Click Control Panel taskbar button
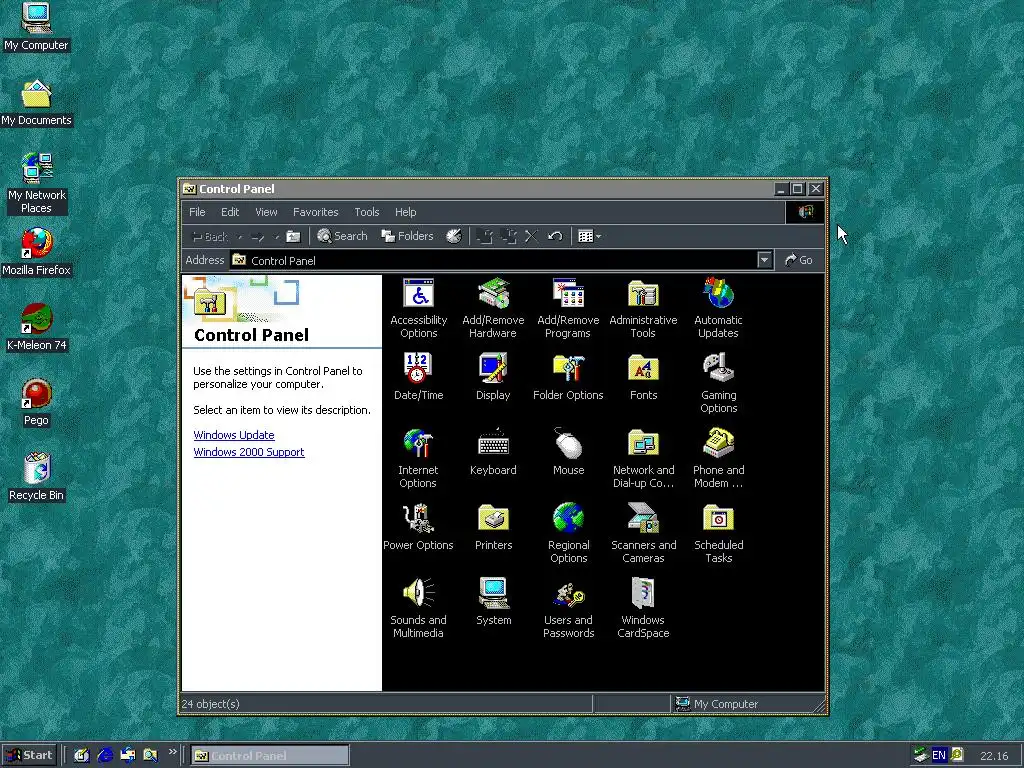 coord(270,756)
